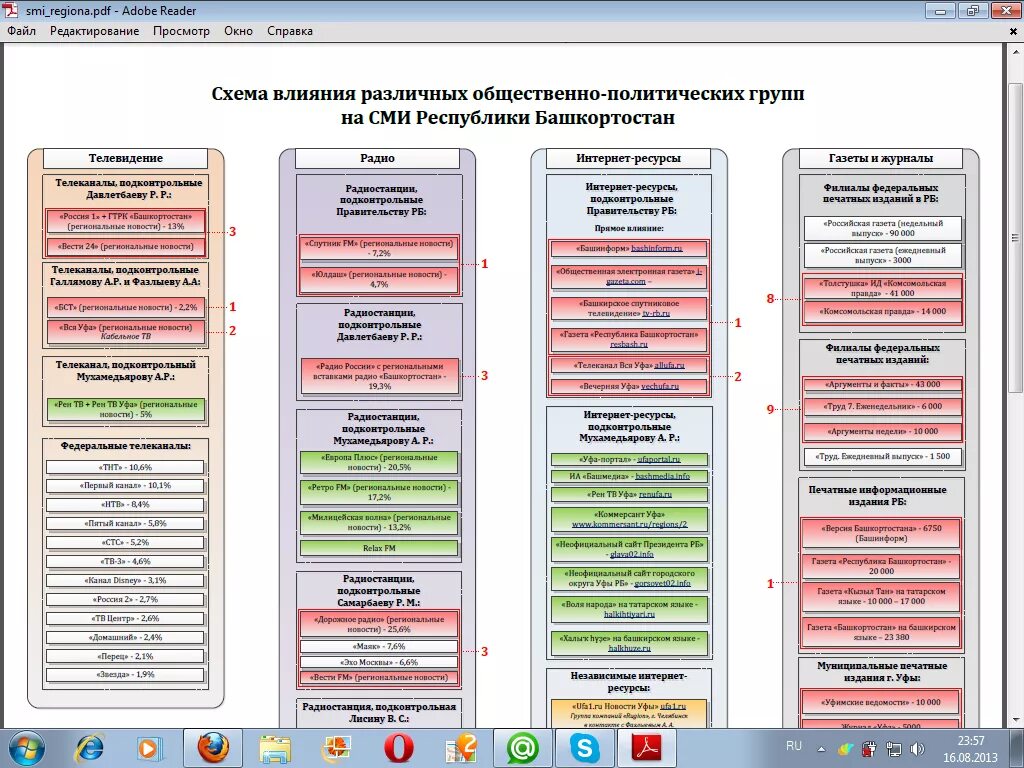This screenshot has width=1024, height=768.
Task: Open the allufa.ru link
Action: pyautogui.click(x=669, y=365)
